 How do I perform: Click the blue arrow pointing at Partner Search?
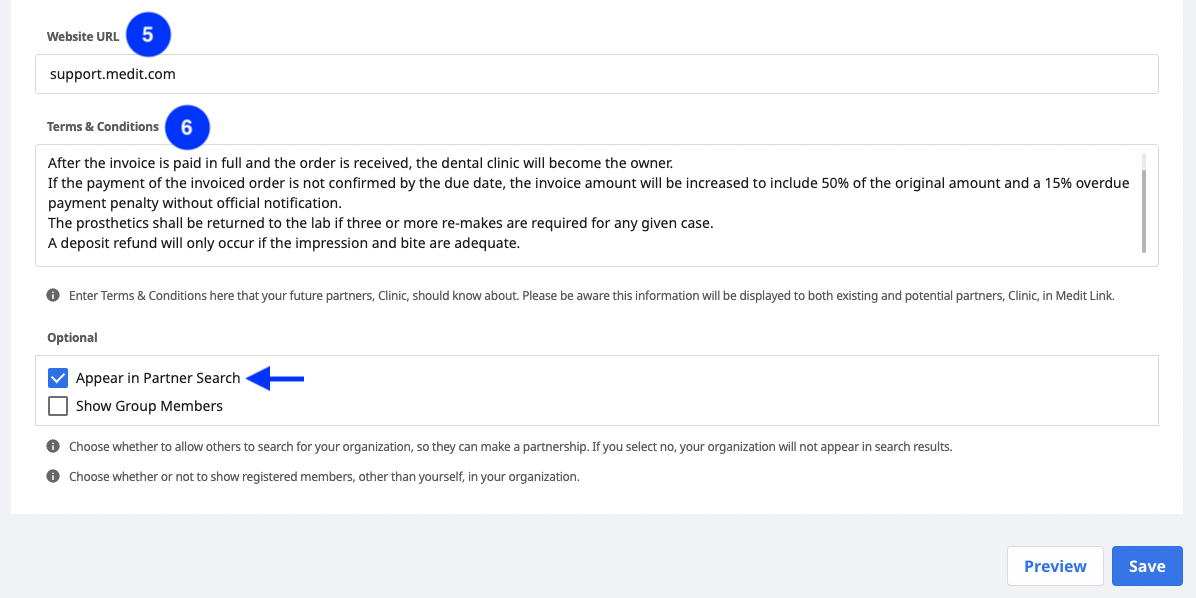pos(276,378)
